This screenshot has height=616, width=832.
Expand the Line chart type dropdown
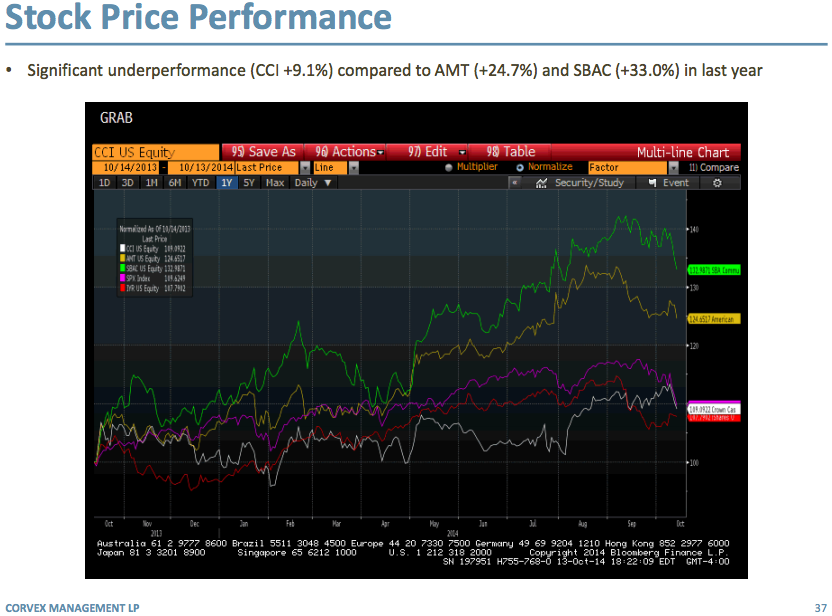(x=353, y=167)
